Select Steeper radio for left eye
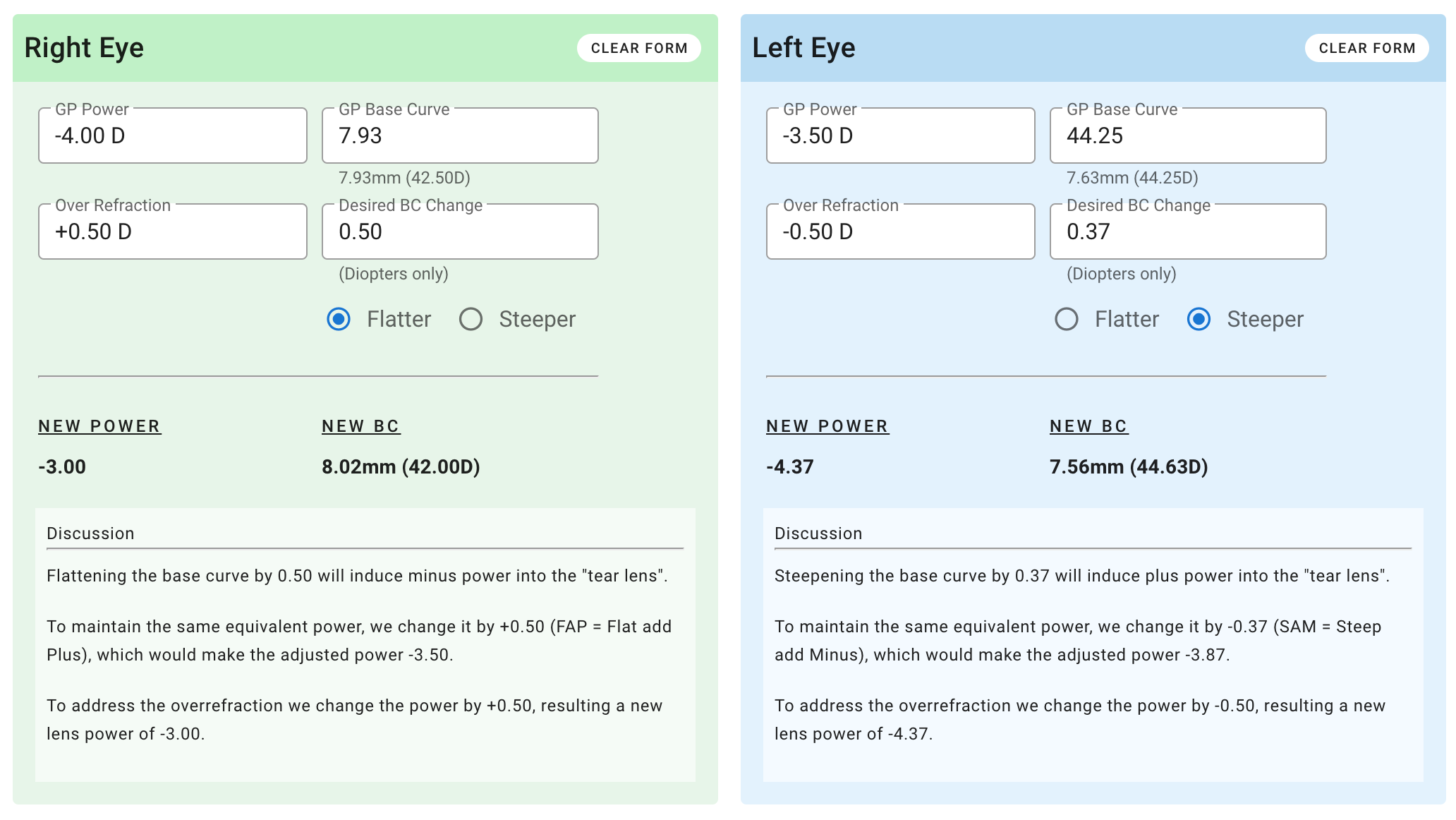Viewport: 1456px width, 820px height. click(1199, 319)
